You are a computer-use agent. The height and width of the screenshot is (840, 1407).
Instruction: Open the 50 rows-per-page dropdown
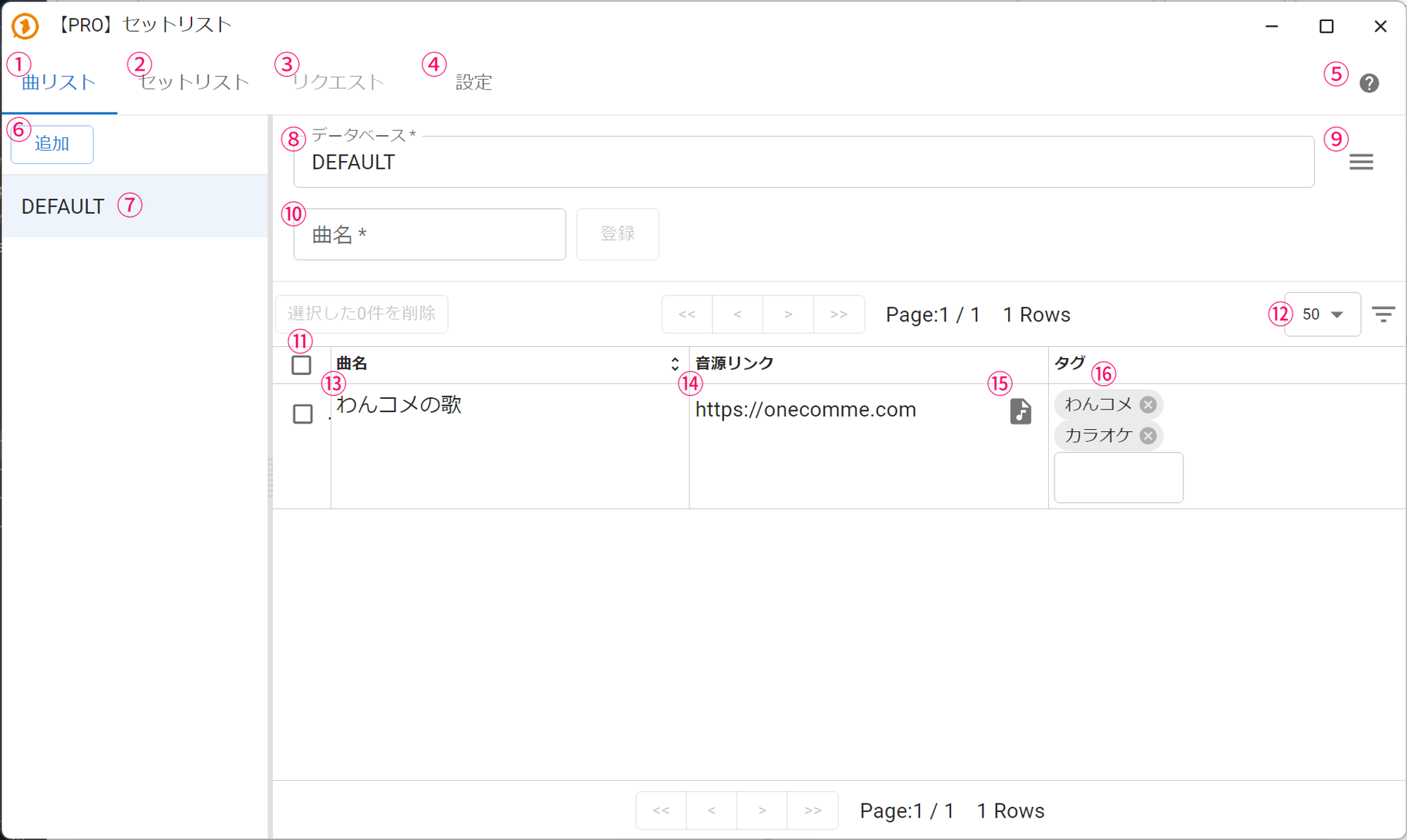click(x=1322, y=314)
